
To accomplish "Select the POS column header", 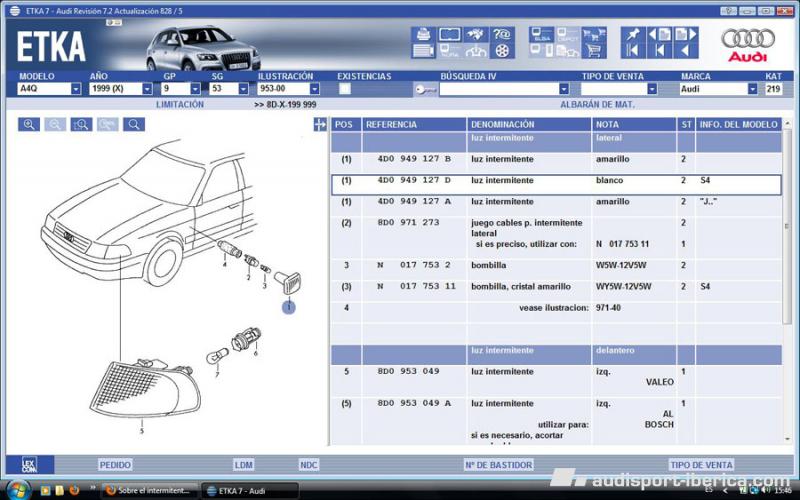I will click(x=346, y=124).
